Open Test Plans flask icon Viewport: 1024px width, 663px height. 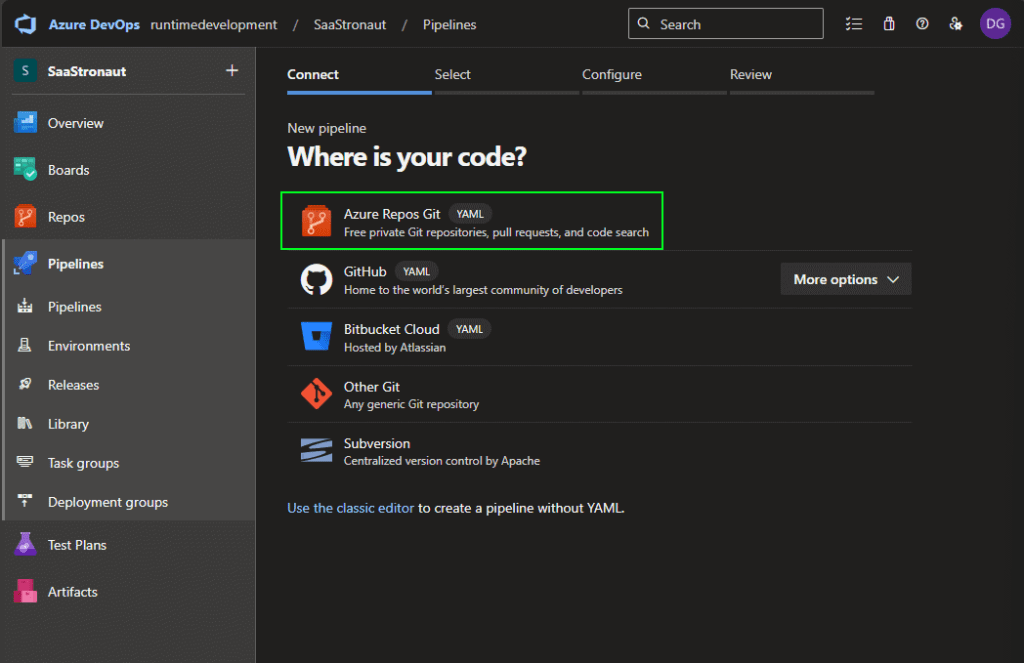(26, 545)
